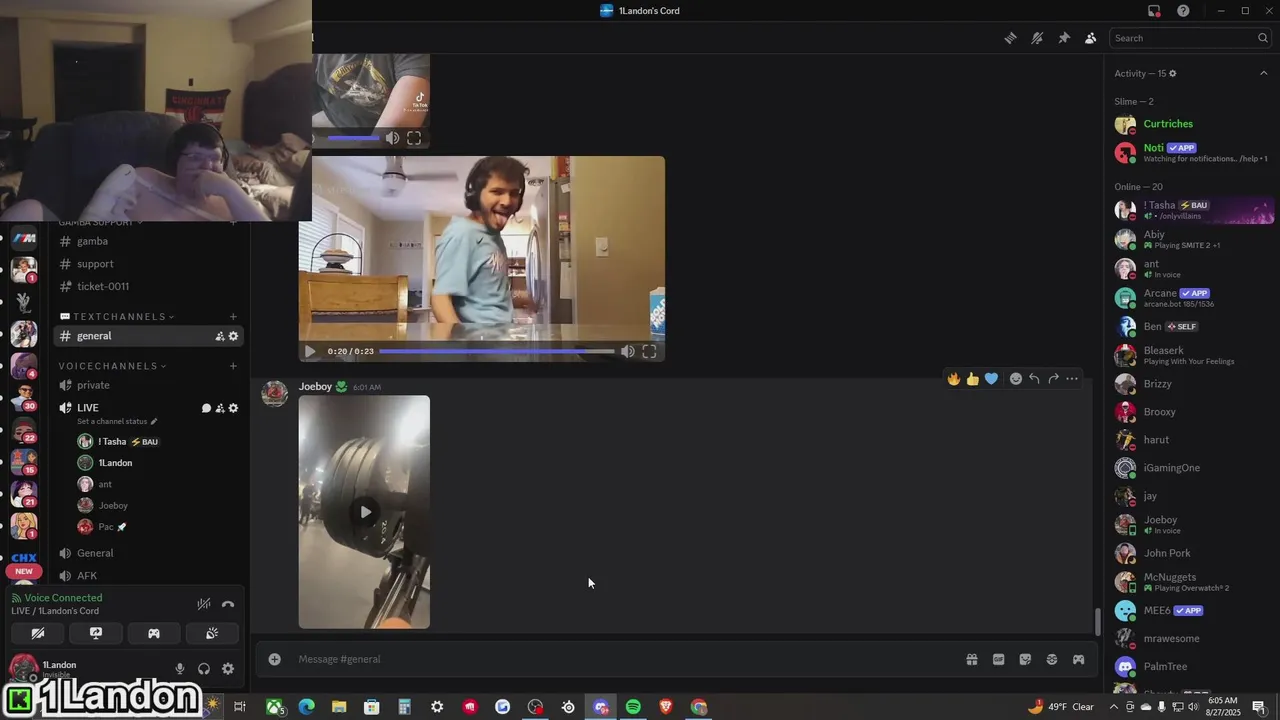Collapse the TEXTCHANNELS category
Screen dimensions: 1280x720
point(118,317)
